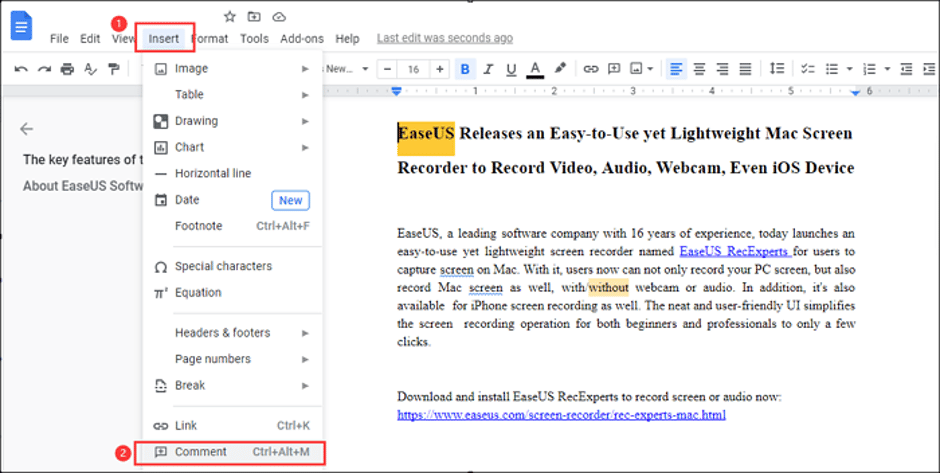
Task: Insert image from the toolbar
Action: [x=636, y=69]
